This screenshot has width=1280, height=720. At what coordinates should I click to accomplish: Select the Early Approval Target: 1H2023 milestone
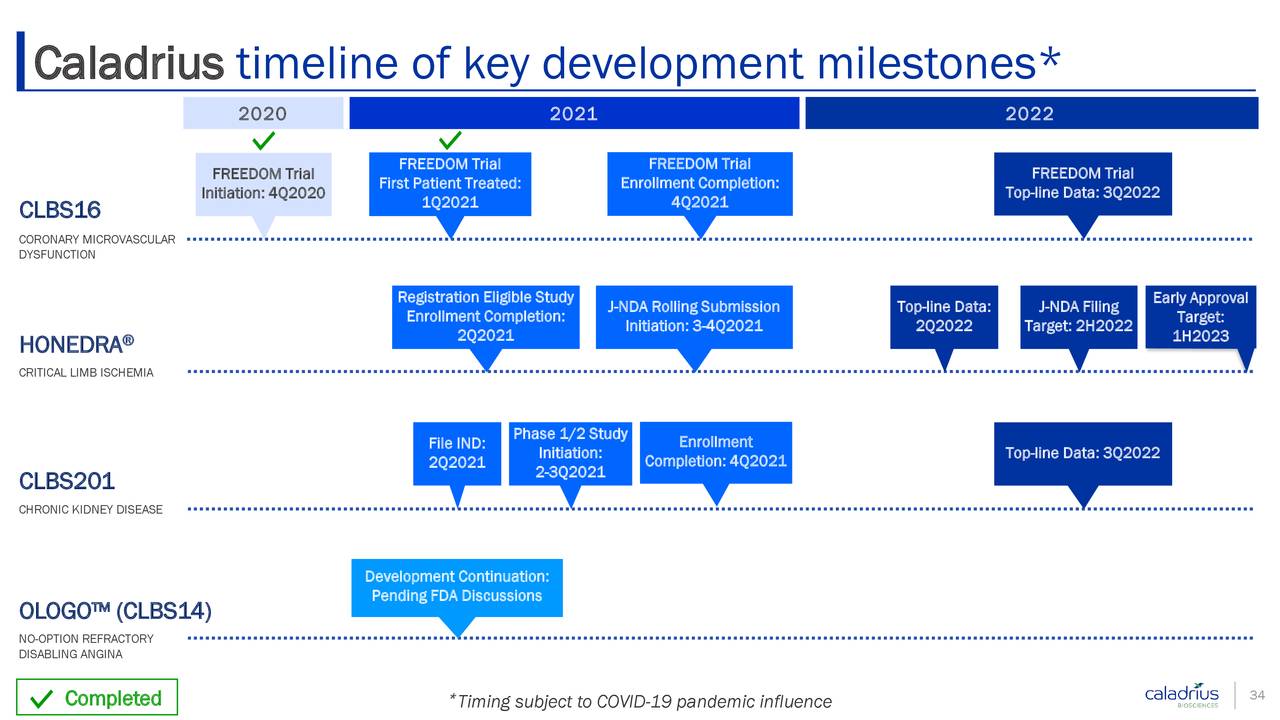(1200, 317)
